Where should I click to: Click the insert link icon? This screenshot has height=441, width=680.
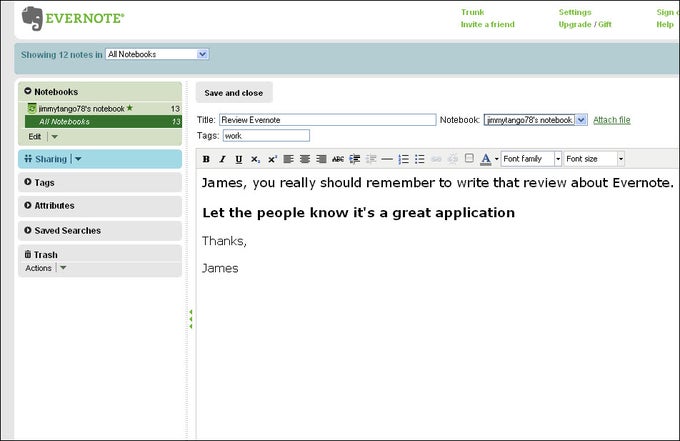pyautogui.click(x=436, y=159)
